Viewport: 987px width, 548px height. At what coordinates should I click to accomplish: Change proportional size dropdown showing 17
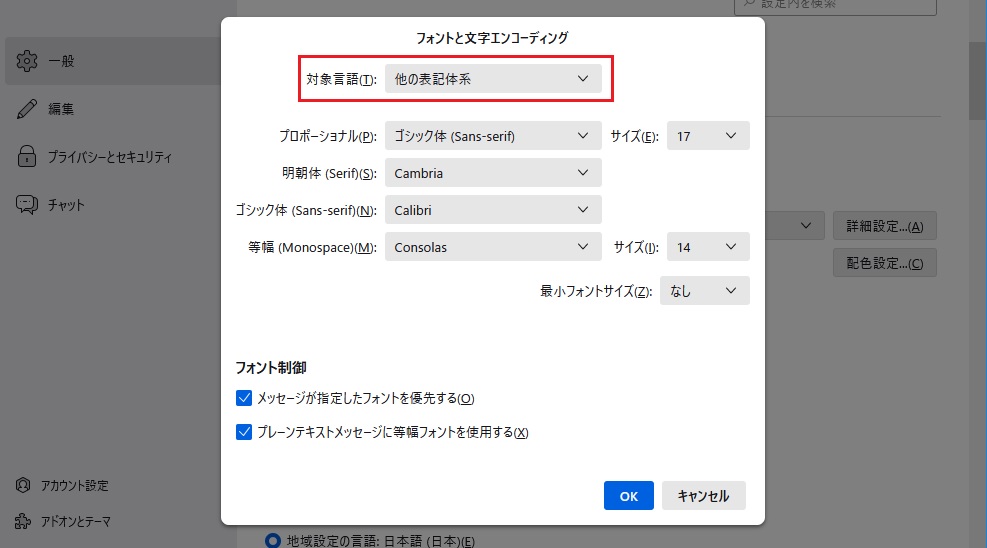pyautogui.click(x=708, y=136)
